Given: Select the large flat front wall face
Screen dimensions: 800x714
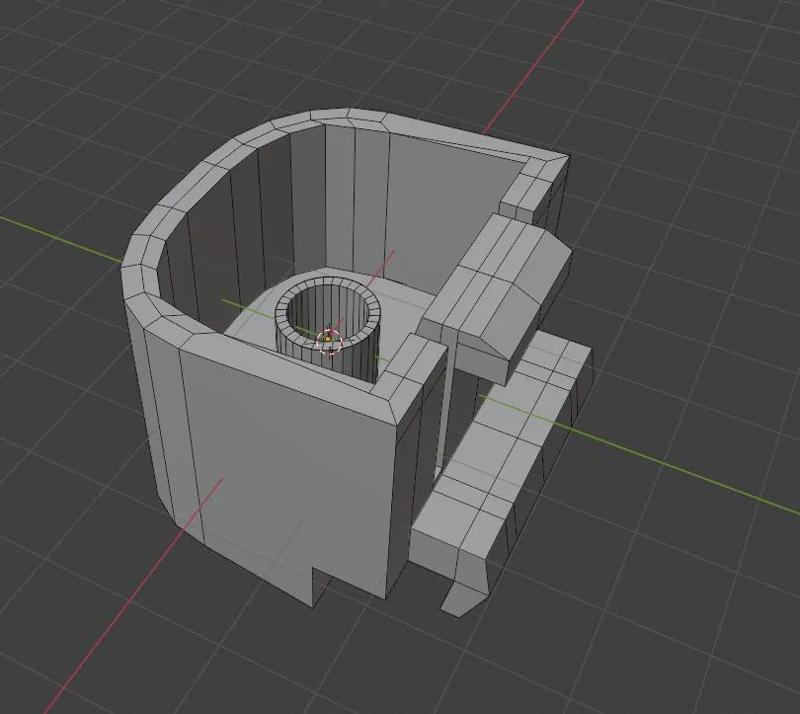Looking at the screenshot, I should [290, 477].
